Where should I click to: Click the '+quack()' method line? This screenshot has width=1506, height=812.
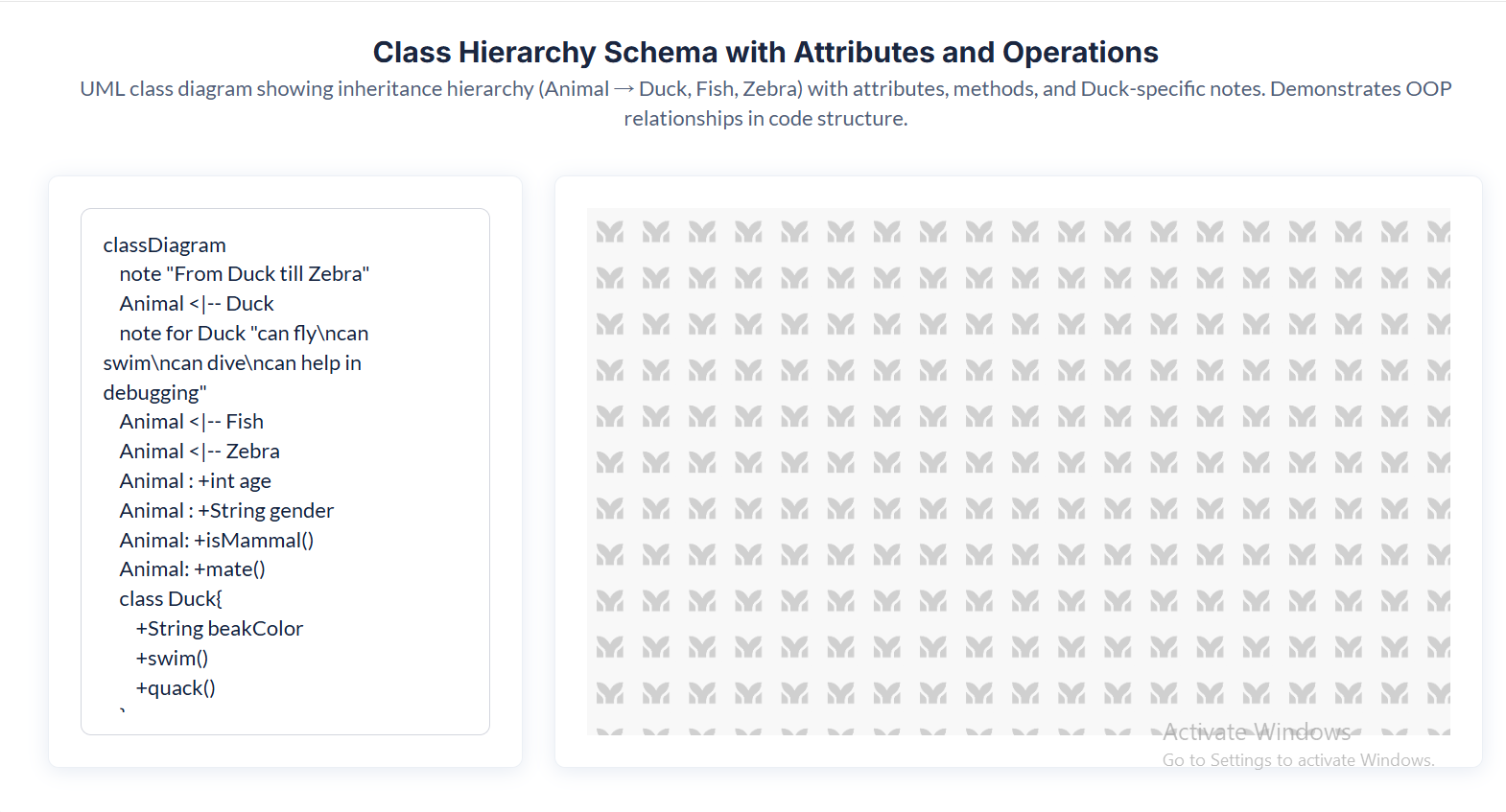pyautogui.click(x=176, y=688)
